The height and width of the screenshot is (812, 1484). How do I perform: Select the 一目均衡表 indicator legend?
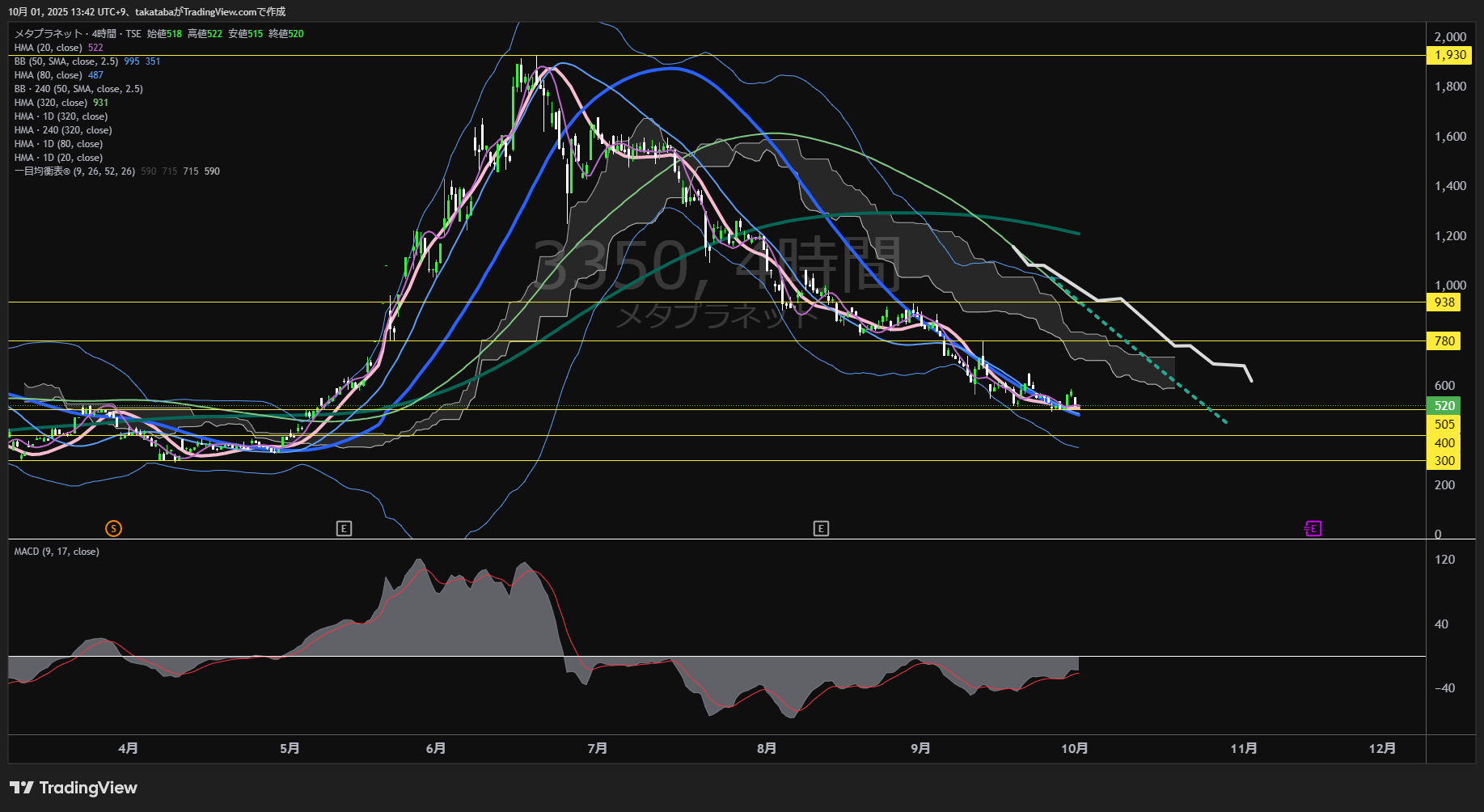tap(74, 171)
